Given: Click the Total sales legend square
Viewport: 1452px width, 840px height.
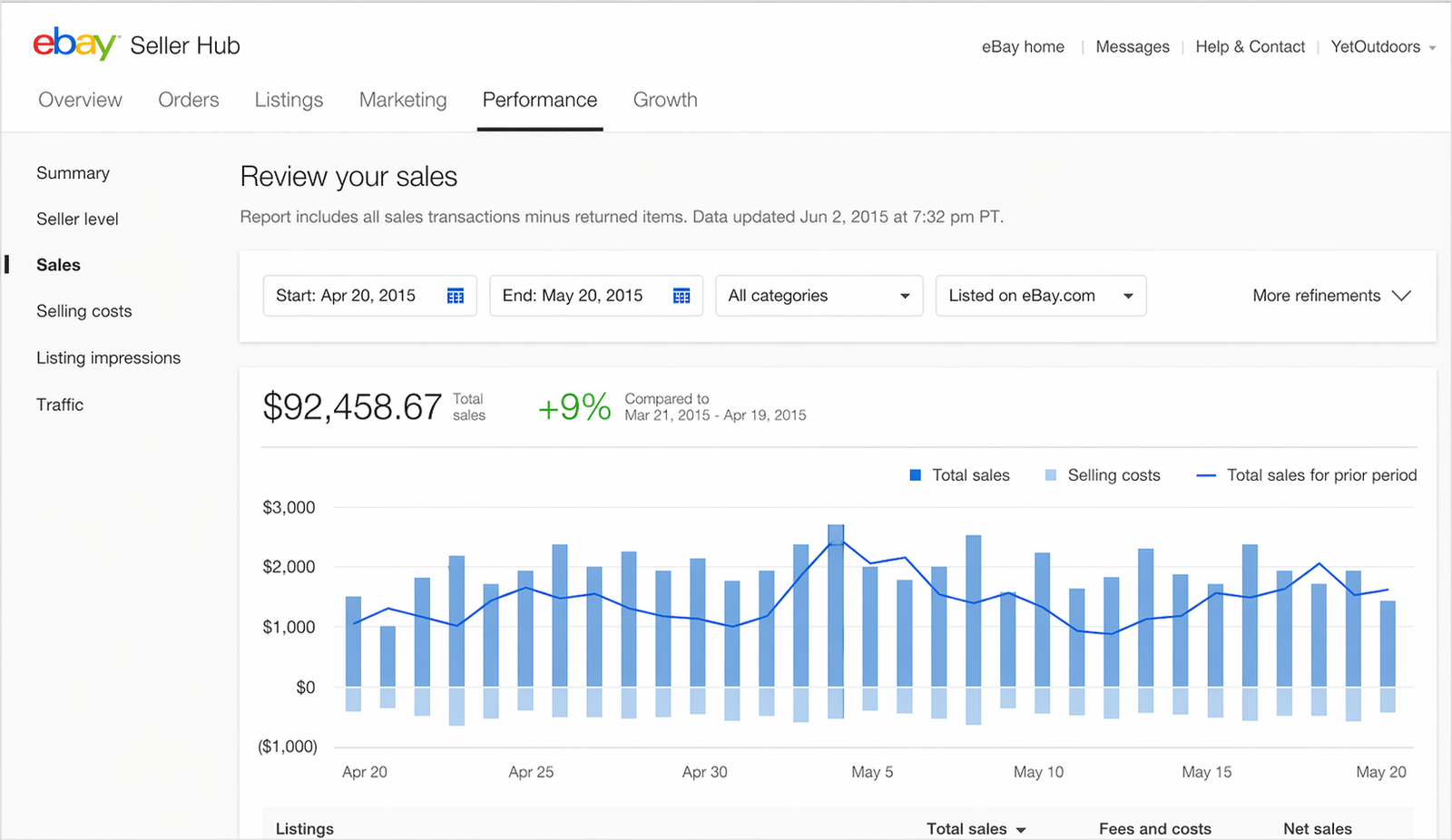Looking at the screenshot, I should (916, 475).
